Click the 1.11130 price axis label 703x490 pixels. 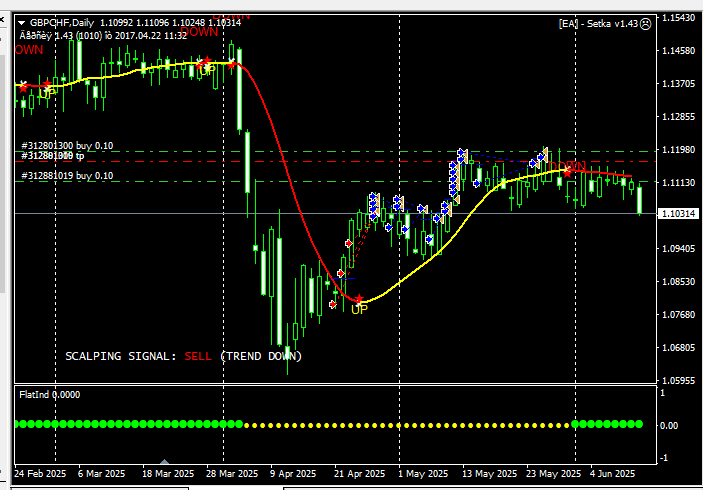[679, 183]
